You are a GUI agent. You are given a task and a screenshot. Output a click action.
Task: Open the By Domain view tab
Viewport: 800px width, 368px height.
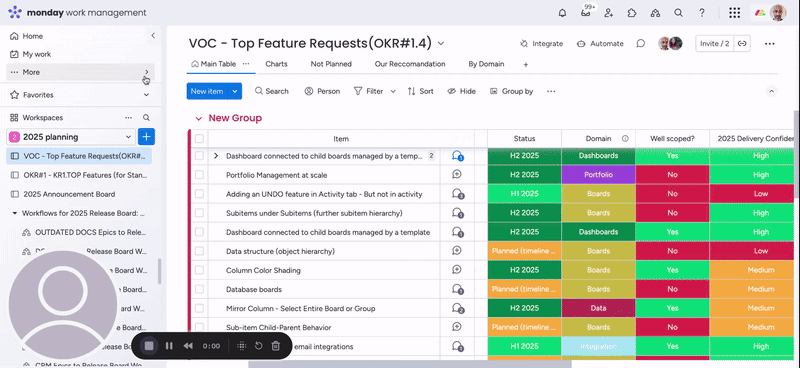486,64
